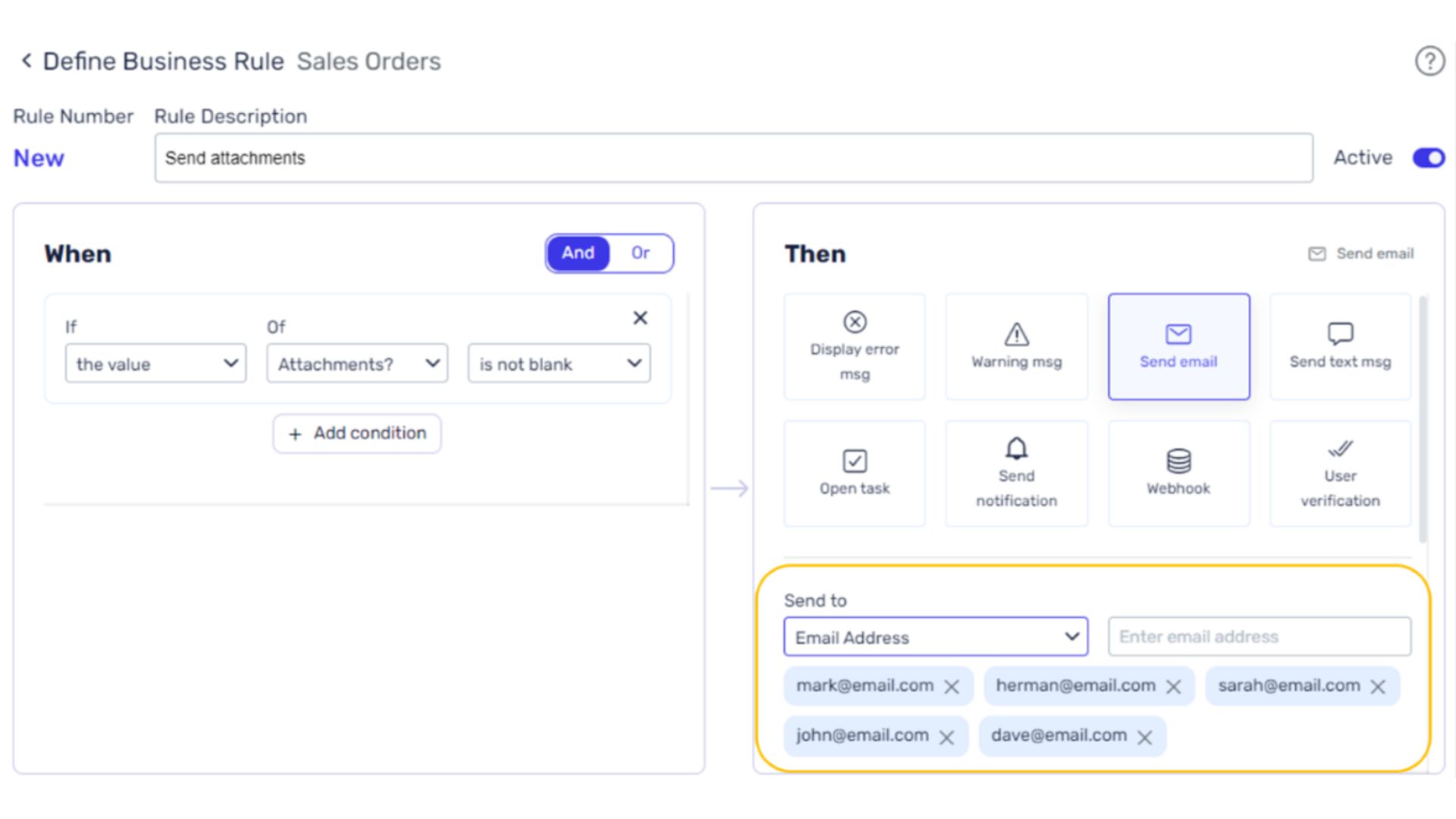Open the Attachments? field dropdown
Screen dimensions: 1456x819
pyautogui.click(x=357, y=364)
